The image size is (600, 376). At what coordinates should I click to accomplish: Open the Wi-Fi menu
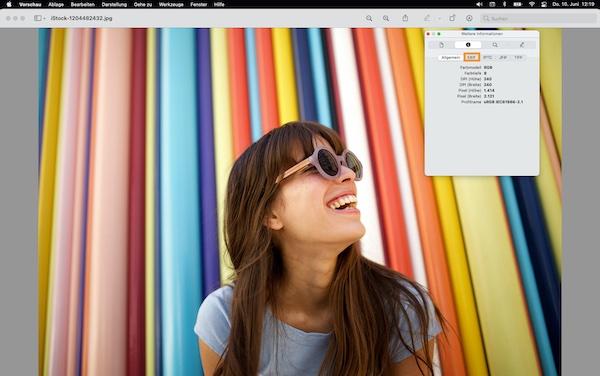(532, 5)
